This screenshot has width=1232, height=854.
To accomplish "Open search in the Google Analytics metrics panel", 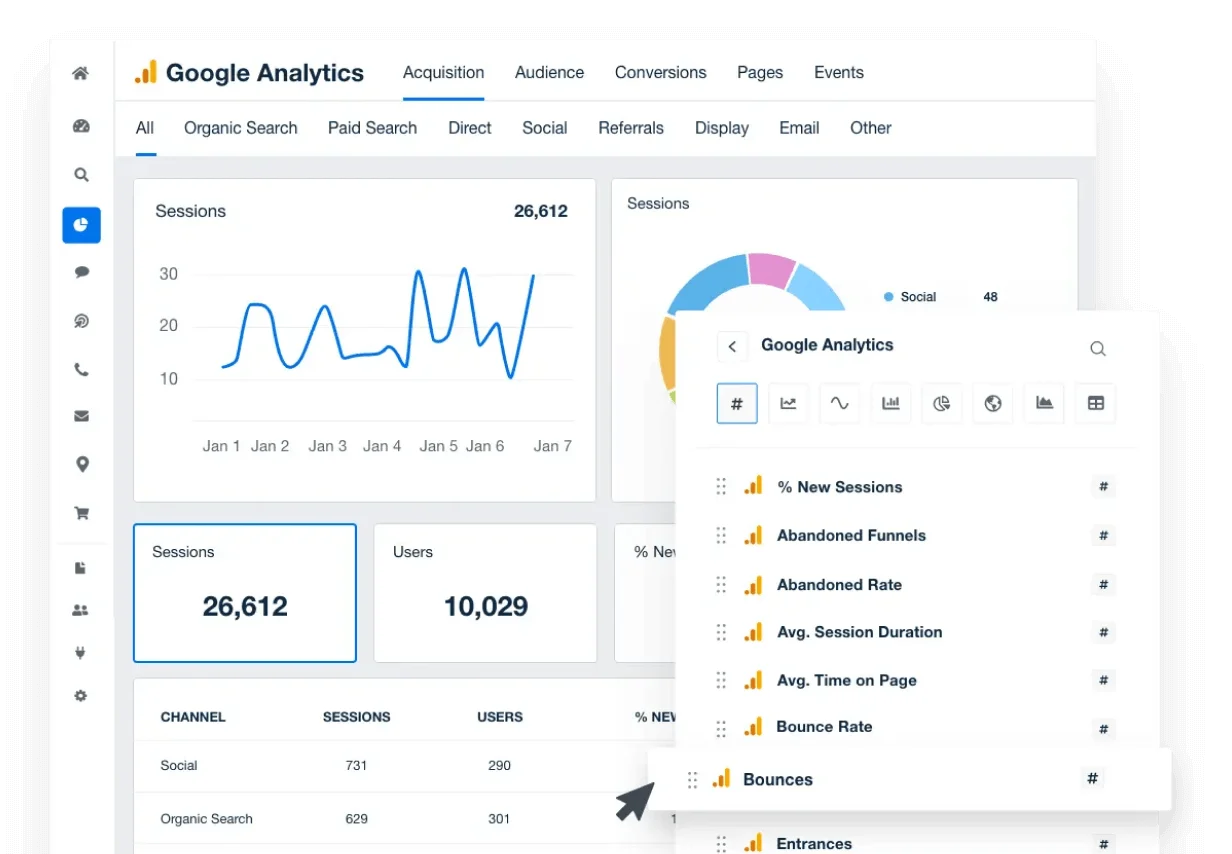I will [1097, 348].
